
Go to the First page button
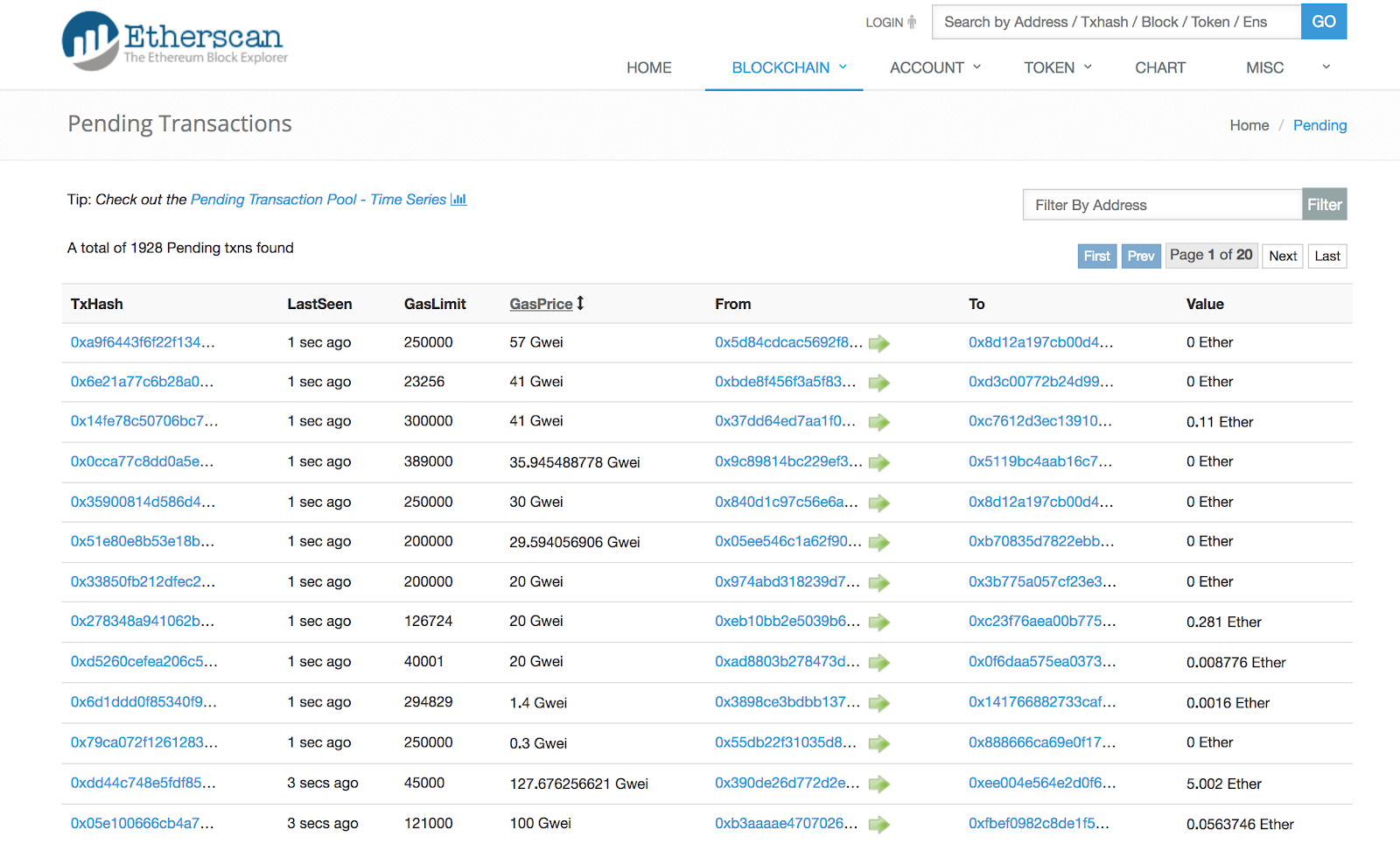(x=1097, y=256)
